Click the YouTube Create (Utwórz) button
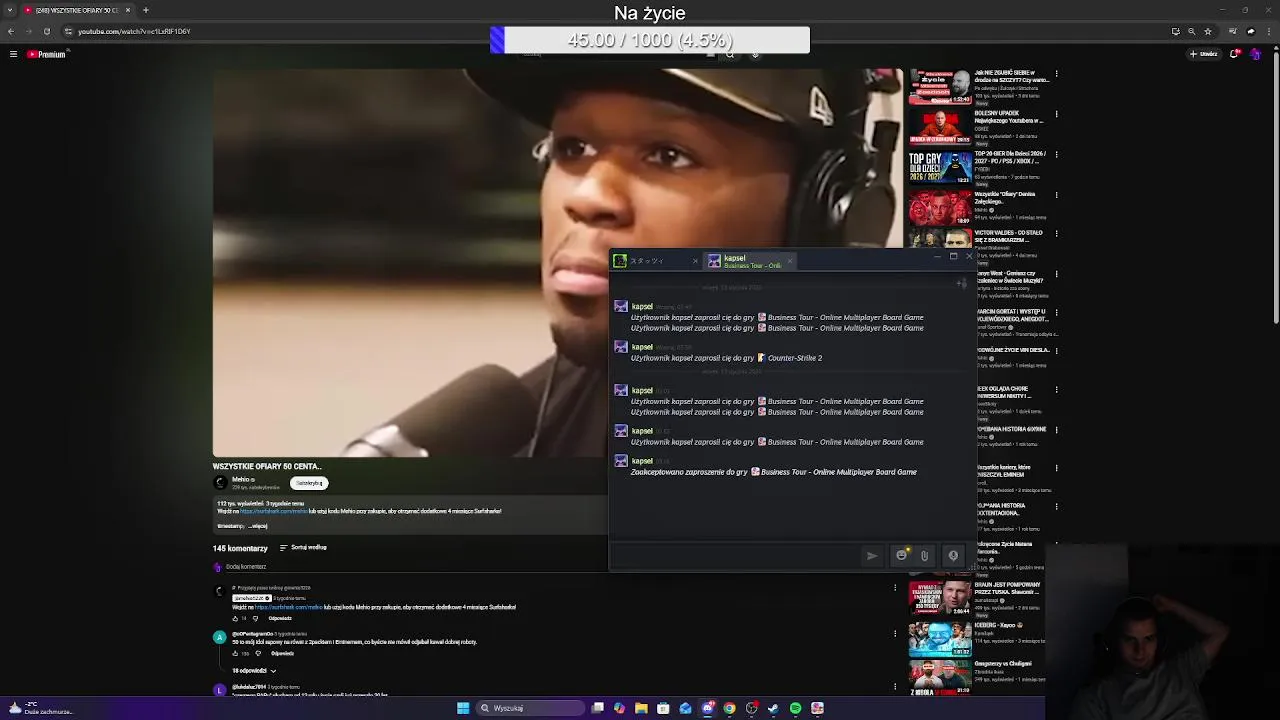This screenshot has width=1280, height=720. click(x=1203, y=54)
